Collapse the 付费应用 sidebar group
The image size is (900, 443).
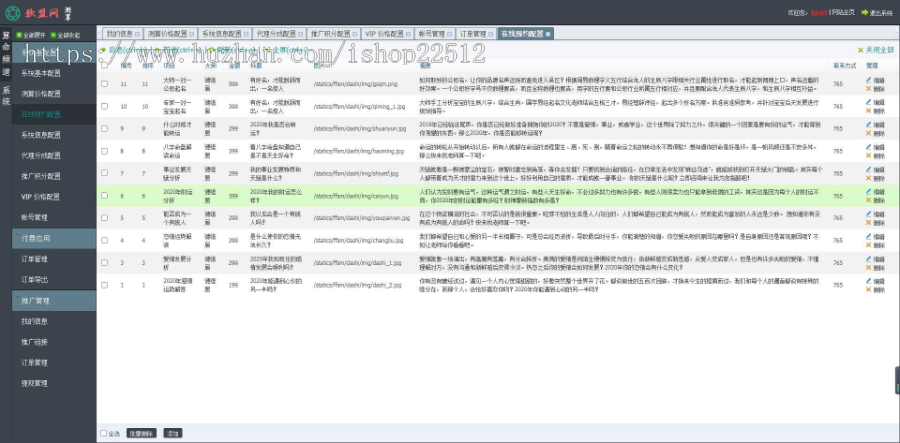point(54,238)
